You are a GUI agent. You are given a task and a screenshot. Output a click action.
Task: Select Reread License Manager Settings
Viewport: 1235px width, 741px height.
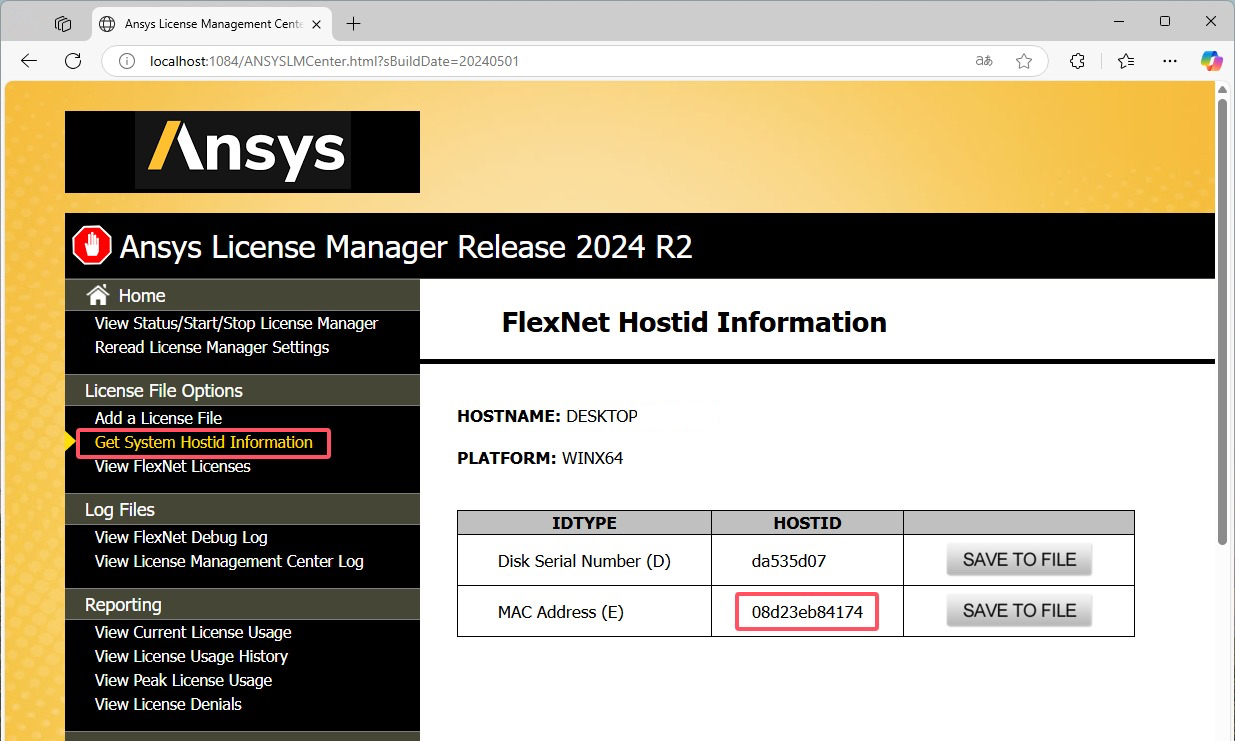tap(212, 347)
